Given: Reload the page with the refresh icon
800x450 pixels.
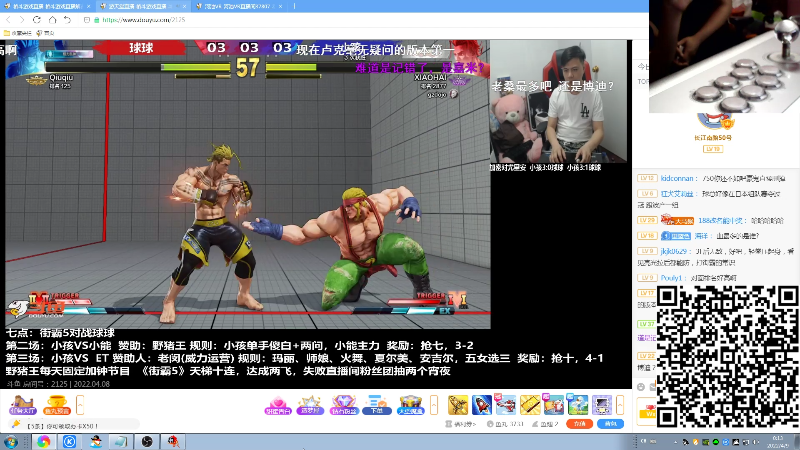Looking at the screenshot, I should (37, 19).
